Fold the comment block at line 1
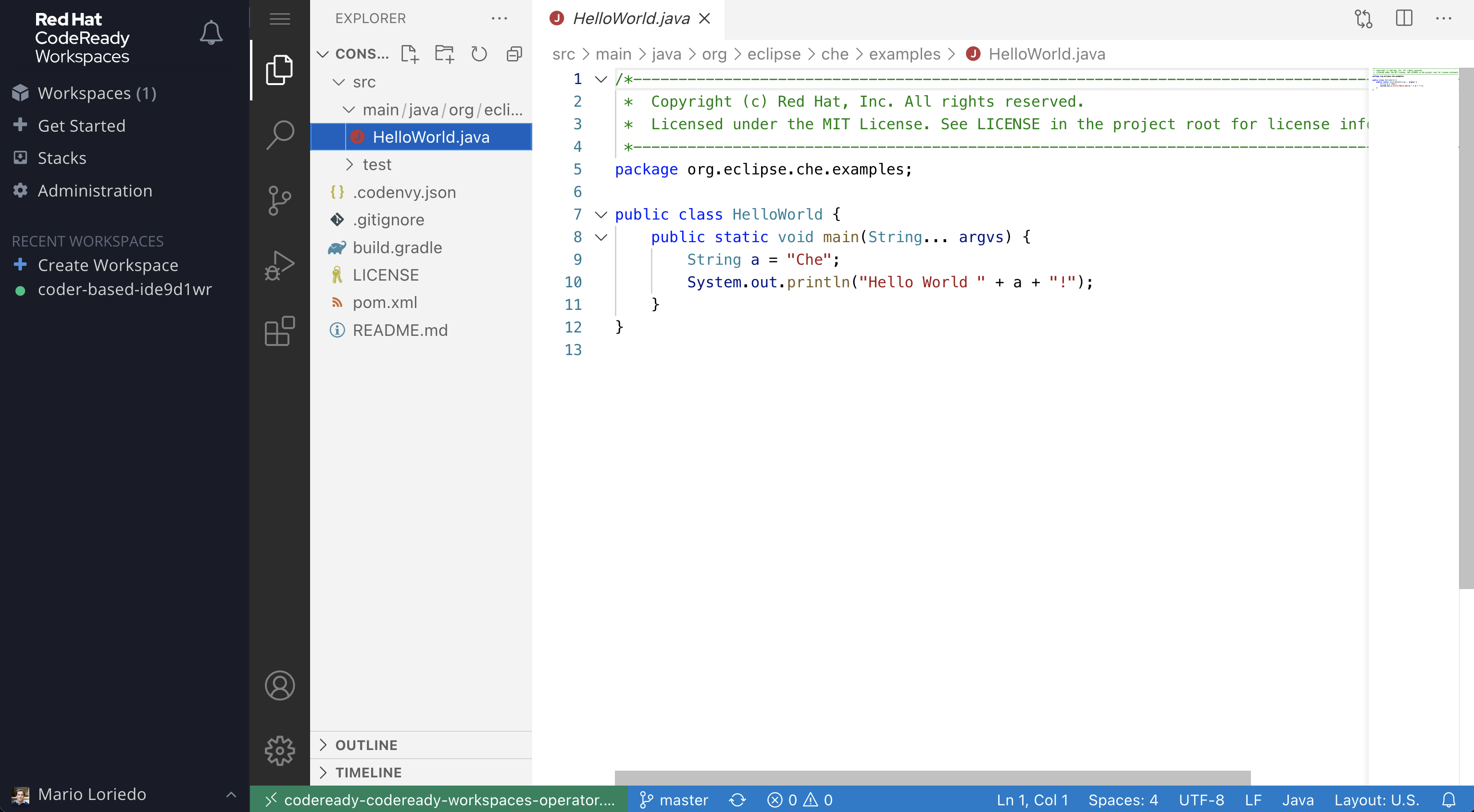 coord(601,79)
